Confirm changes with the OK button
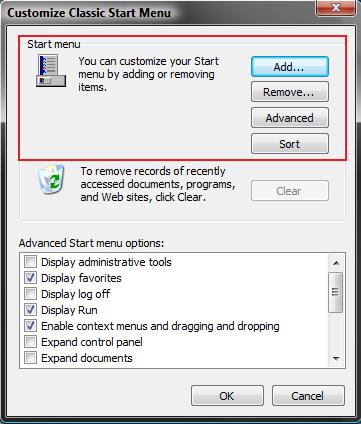 coord(227,396)
